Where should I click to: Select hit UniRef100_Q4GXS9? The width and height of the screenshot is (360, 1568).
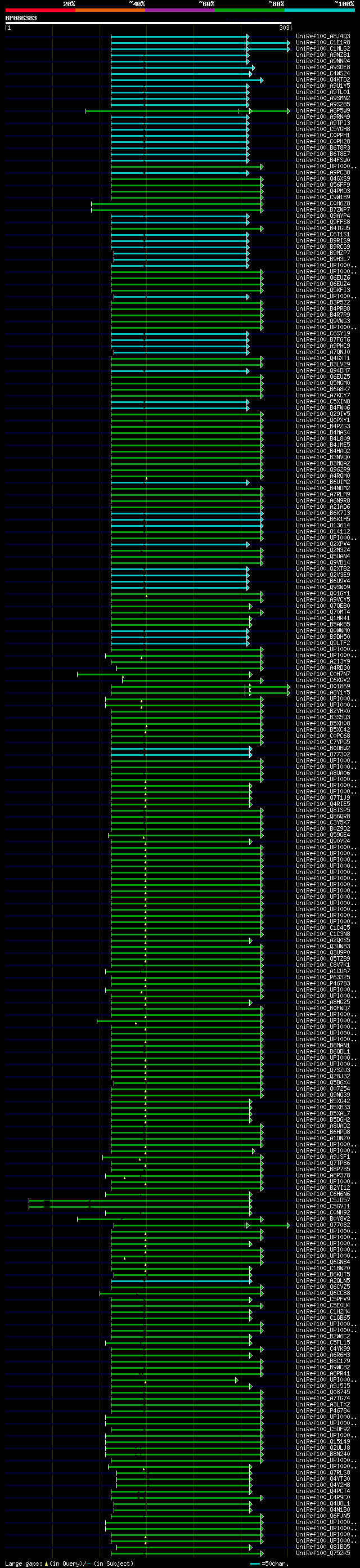pos(323,179)
